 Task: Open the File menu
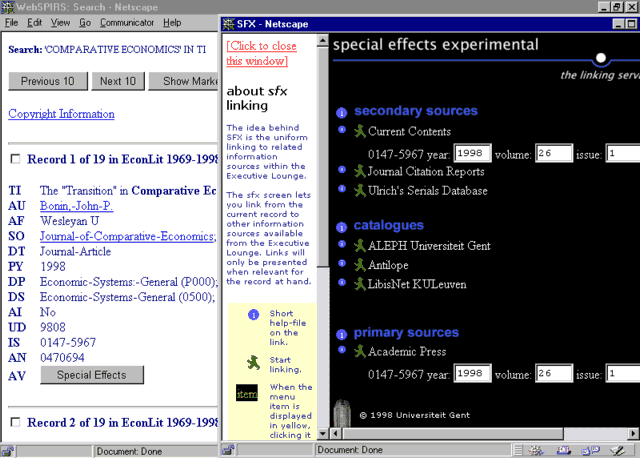(x=11, y=22)
